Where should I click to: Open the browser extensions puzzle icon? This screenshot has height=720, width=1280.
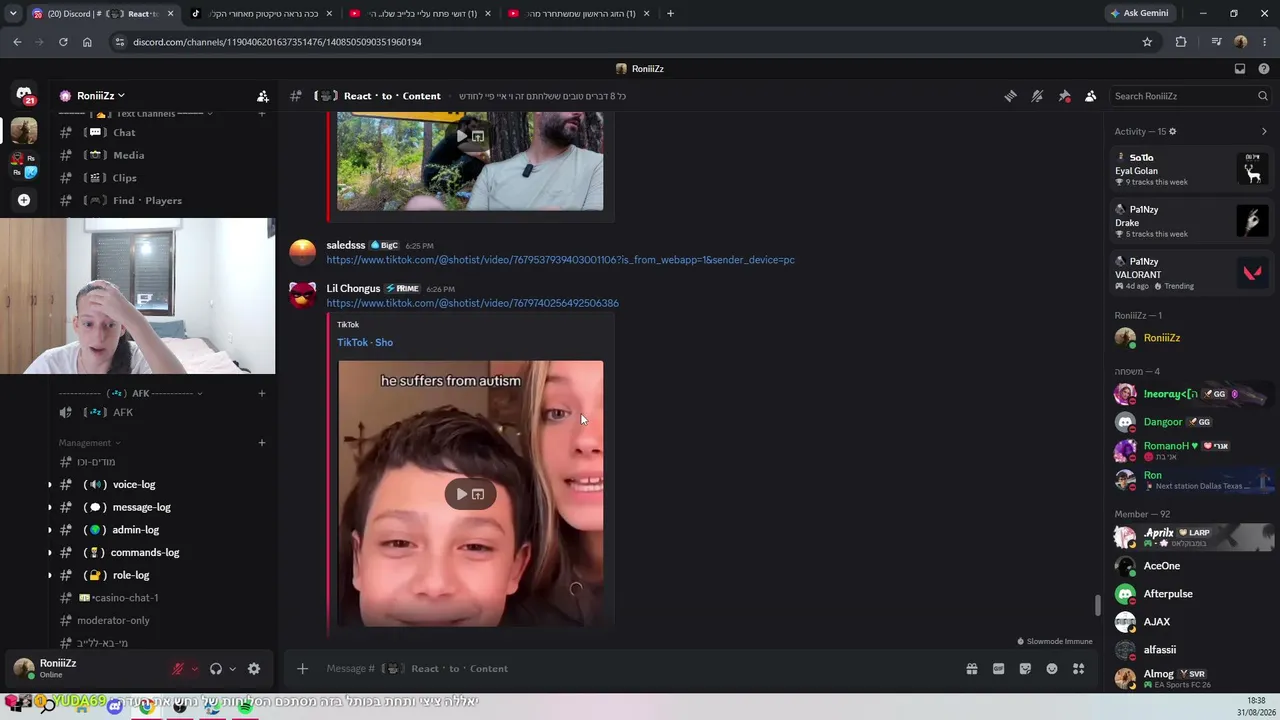pos(1181,42)
